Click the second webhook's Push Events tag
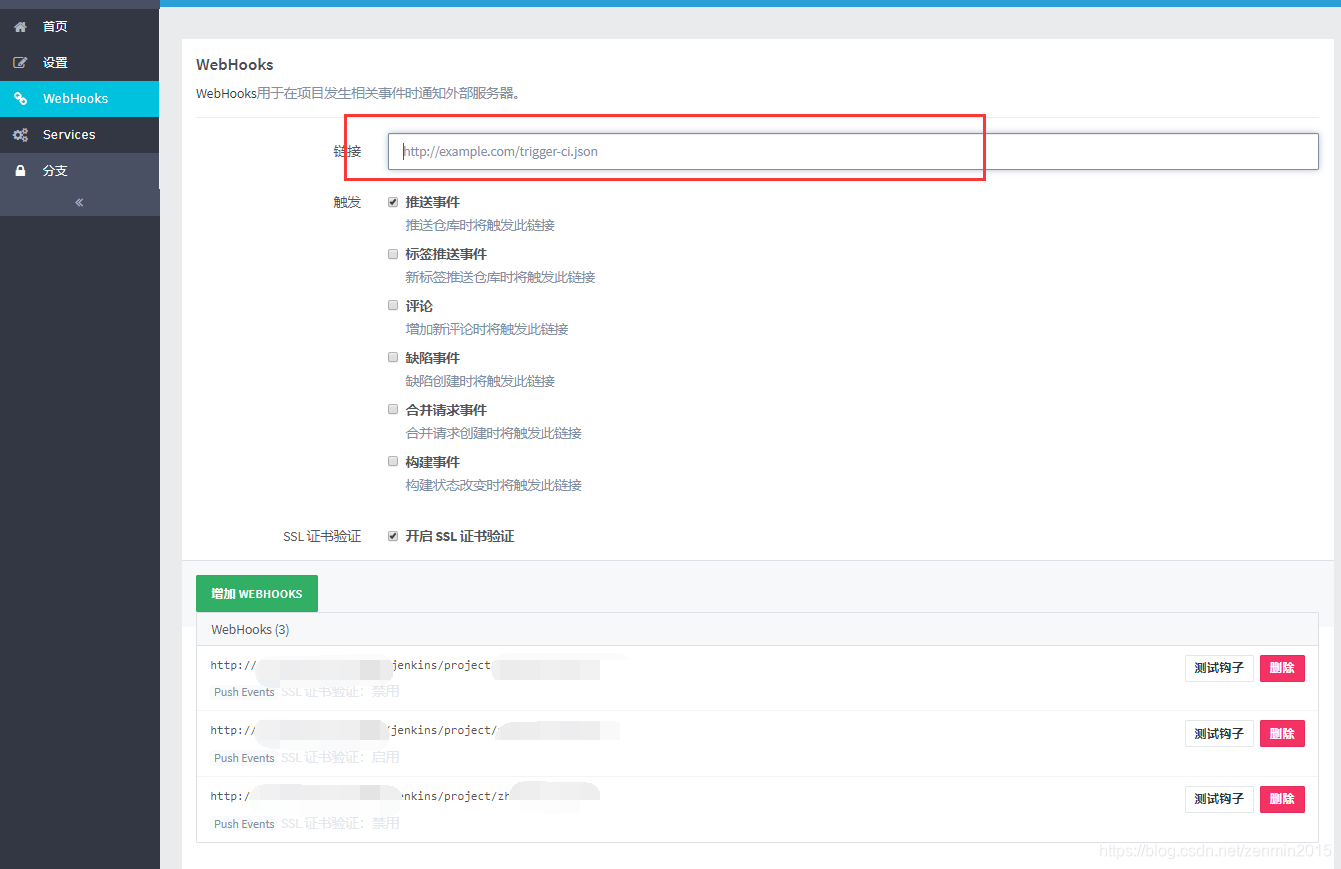The image size is (1341, 869). pos(244,758)
